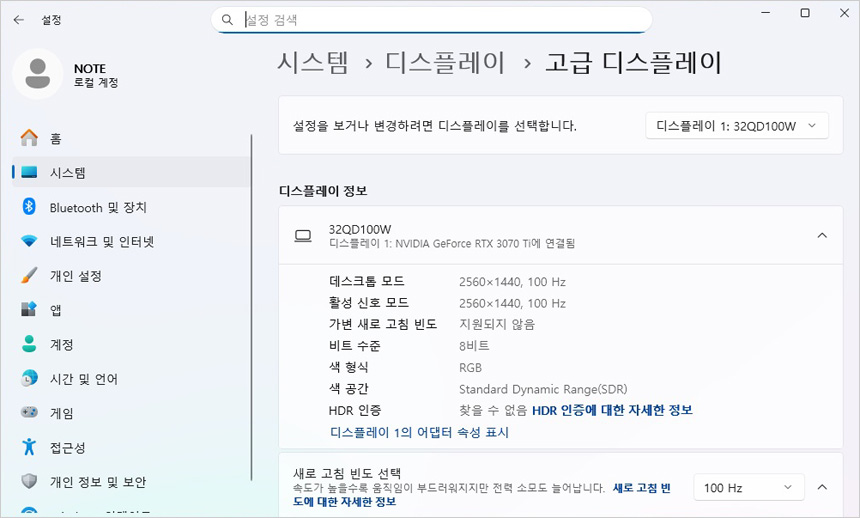Click the Home (홈) house icon
860x518 pixels.
pos(29,138)
